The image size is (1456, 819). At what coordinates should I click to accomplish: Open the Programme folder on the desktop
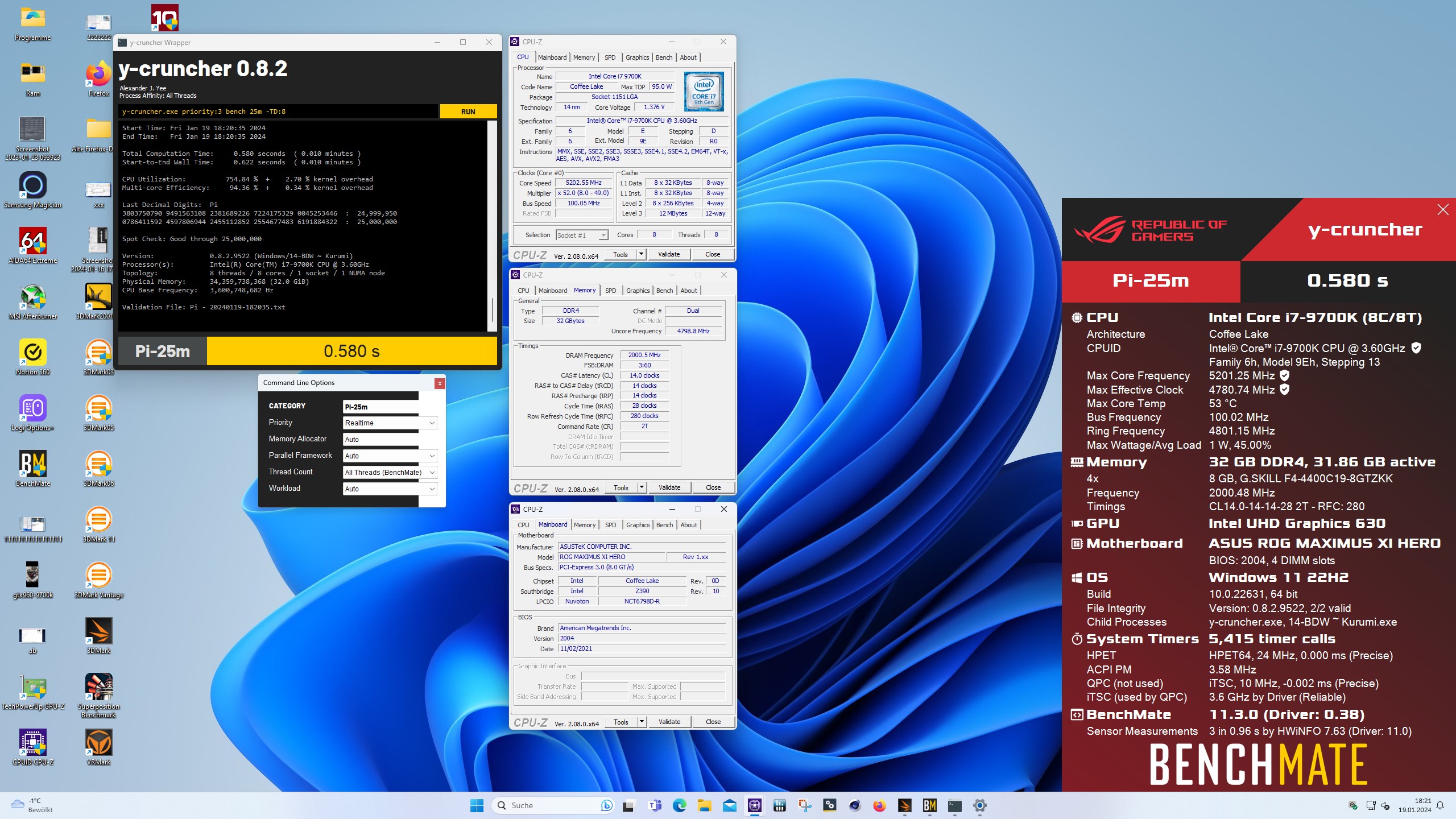click(x=33, y=23)
